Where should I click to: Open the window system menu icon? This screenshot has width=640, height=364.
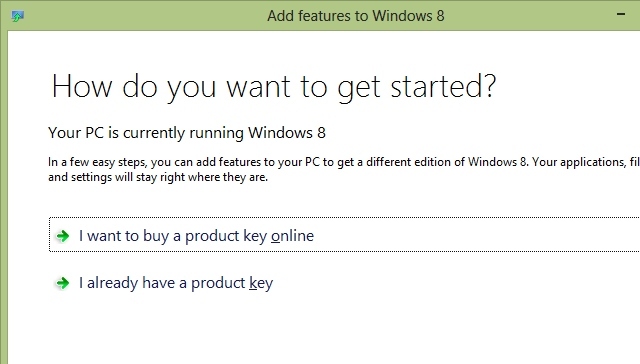tap(17, 16)
